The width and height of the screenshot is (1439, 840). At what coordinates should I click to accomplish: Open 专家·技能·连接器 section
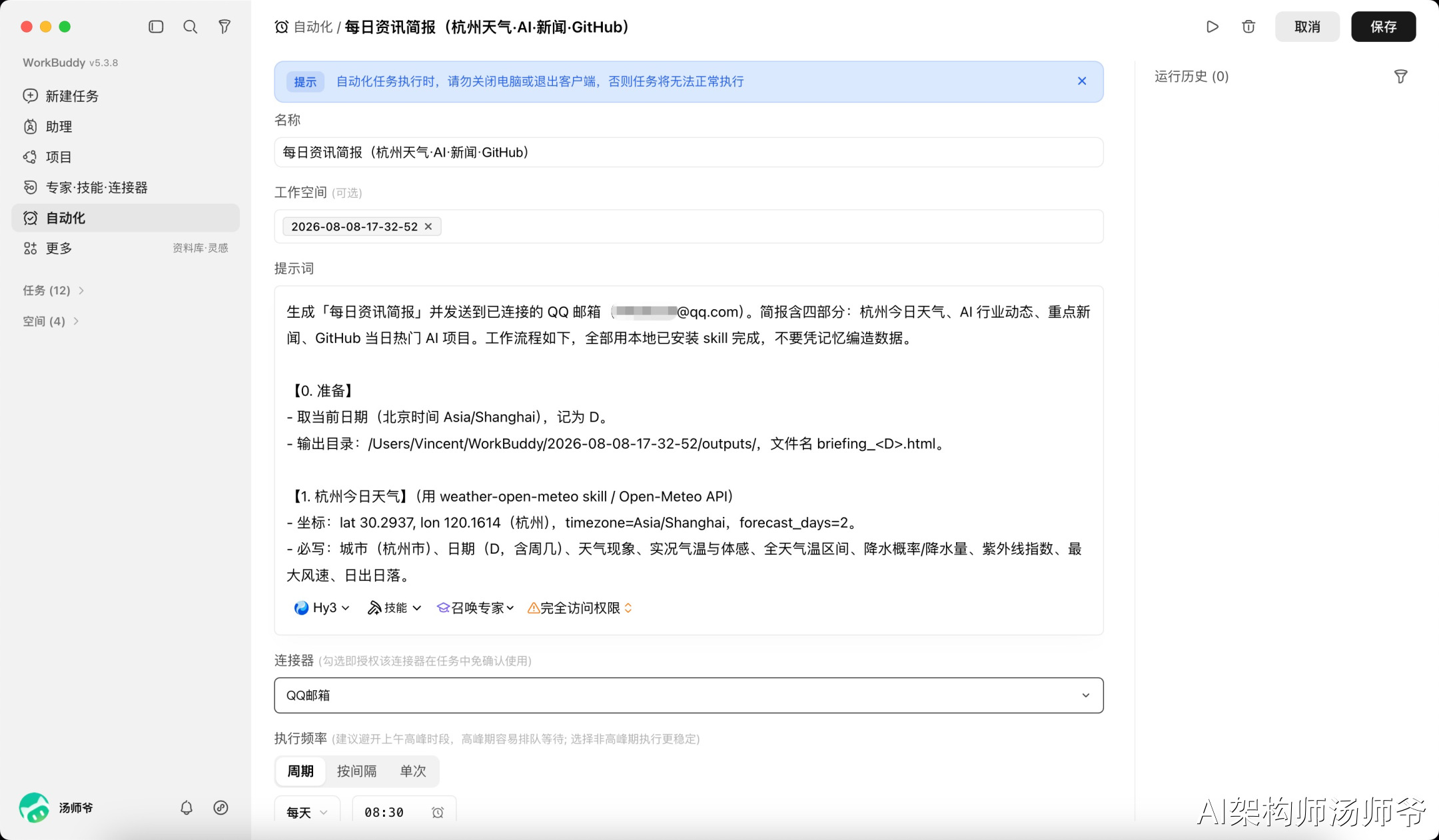125,187
